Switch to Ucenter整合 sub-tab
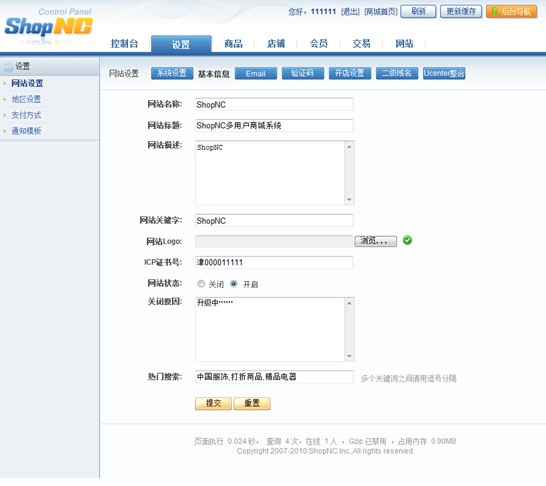The height and width of the screenshot is (486, 546). tap(444, 73)
